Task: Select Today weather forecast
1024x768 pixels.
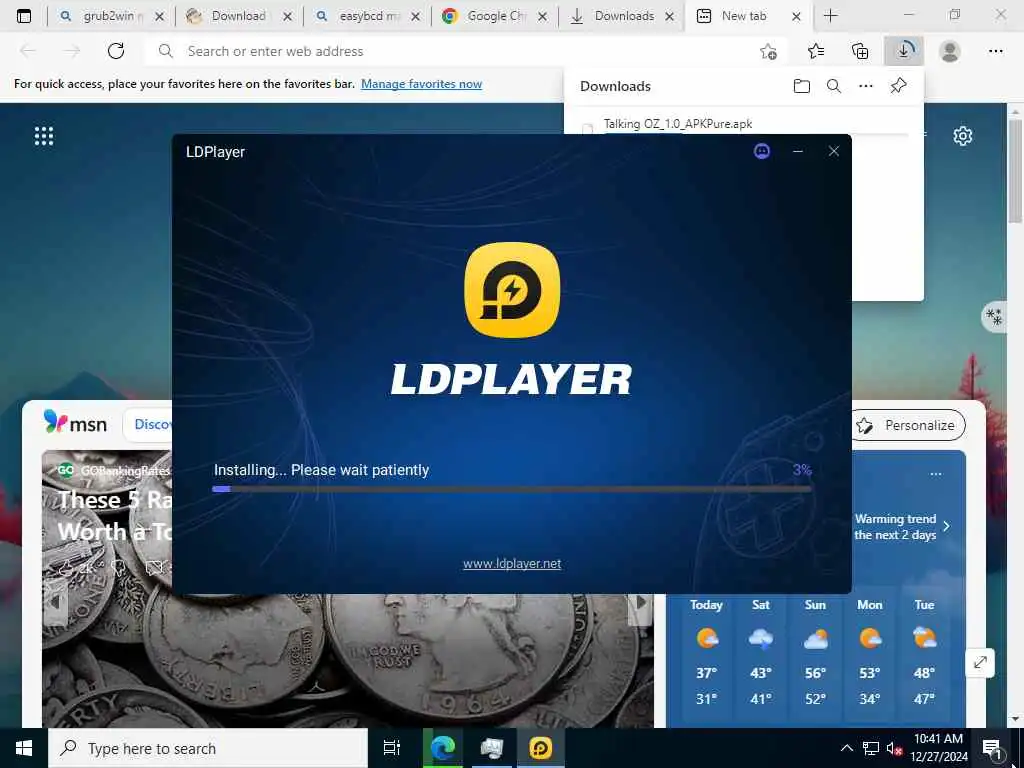Action: 706,655
